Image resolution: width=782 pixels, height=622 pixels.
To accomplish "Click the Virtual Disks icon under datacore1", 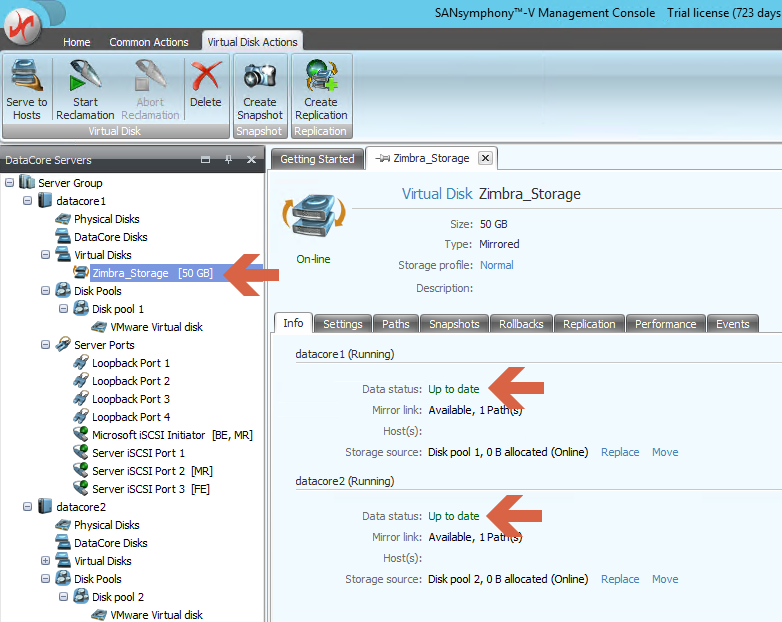I will tap(63, 254).
